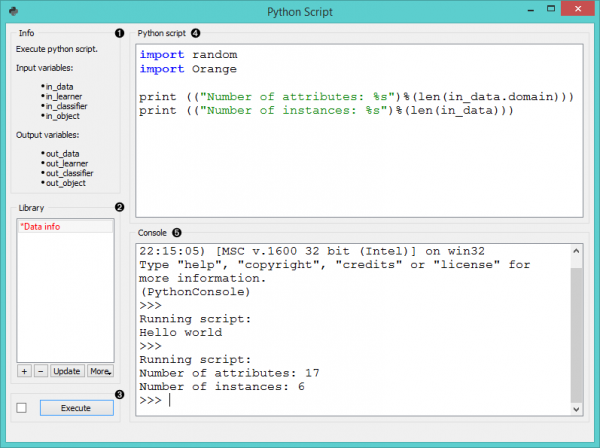Remove the selected script with the minus button
Image resolution: width=600 pixels, height=448 pixels.
pos(40,370)
